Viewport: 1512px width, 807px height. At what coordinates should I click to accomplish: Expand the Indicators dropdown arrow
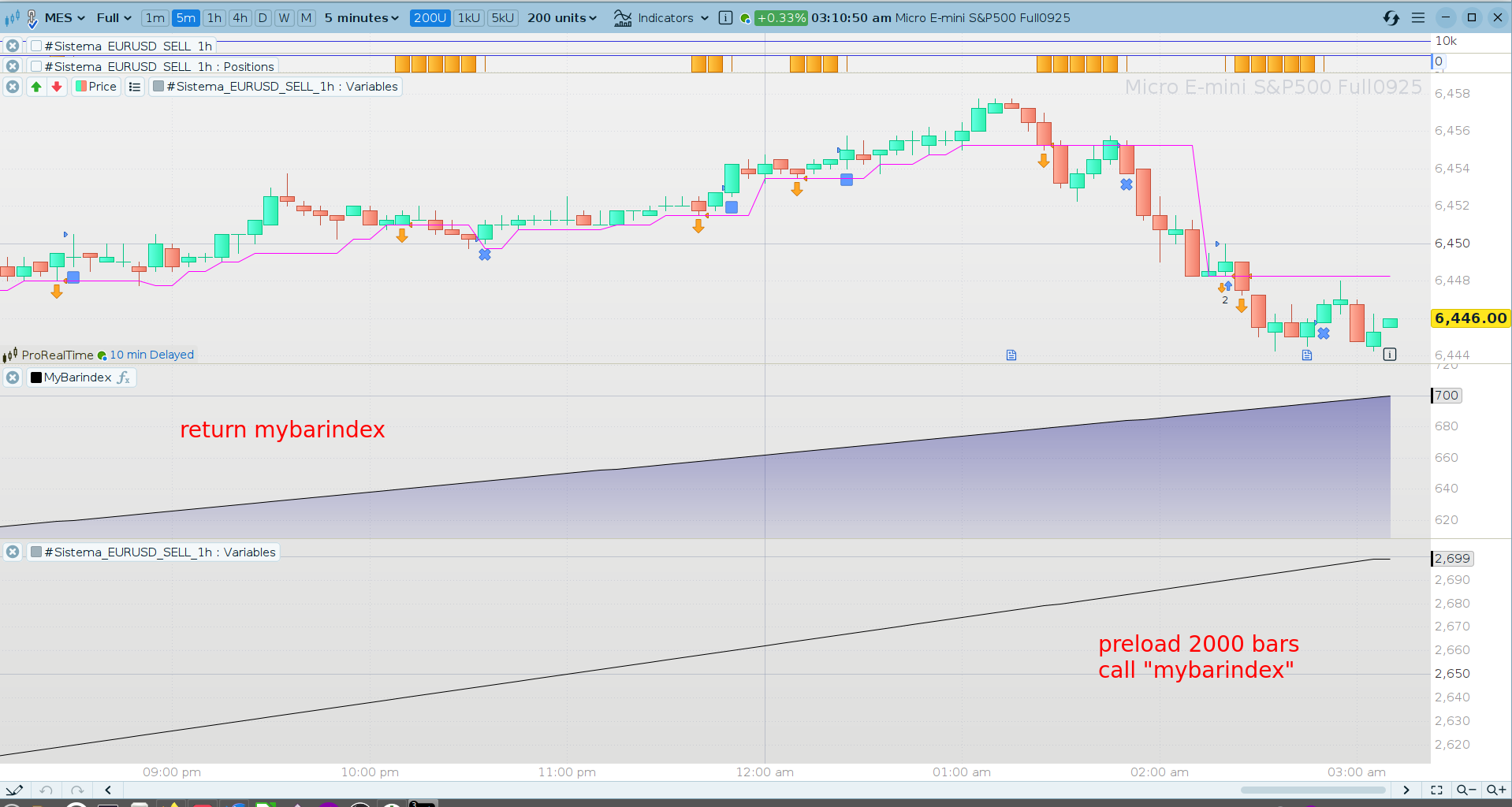[705, 18]
